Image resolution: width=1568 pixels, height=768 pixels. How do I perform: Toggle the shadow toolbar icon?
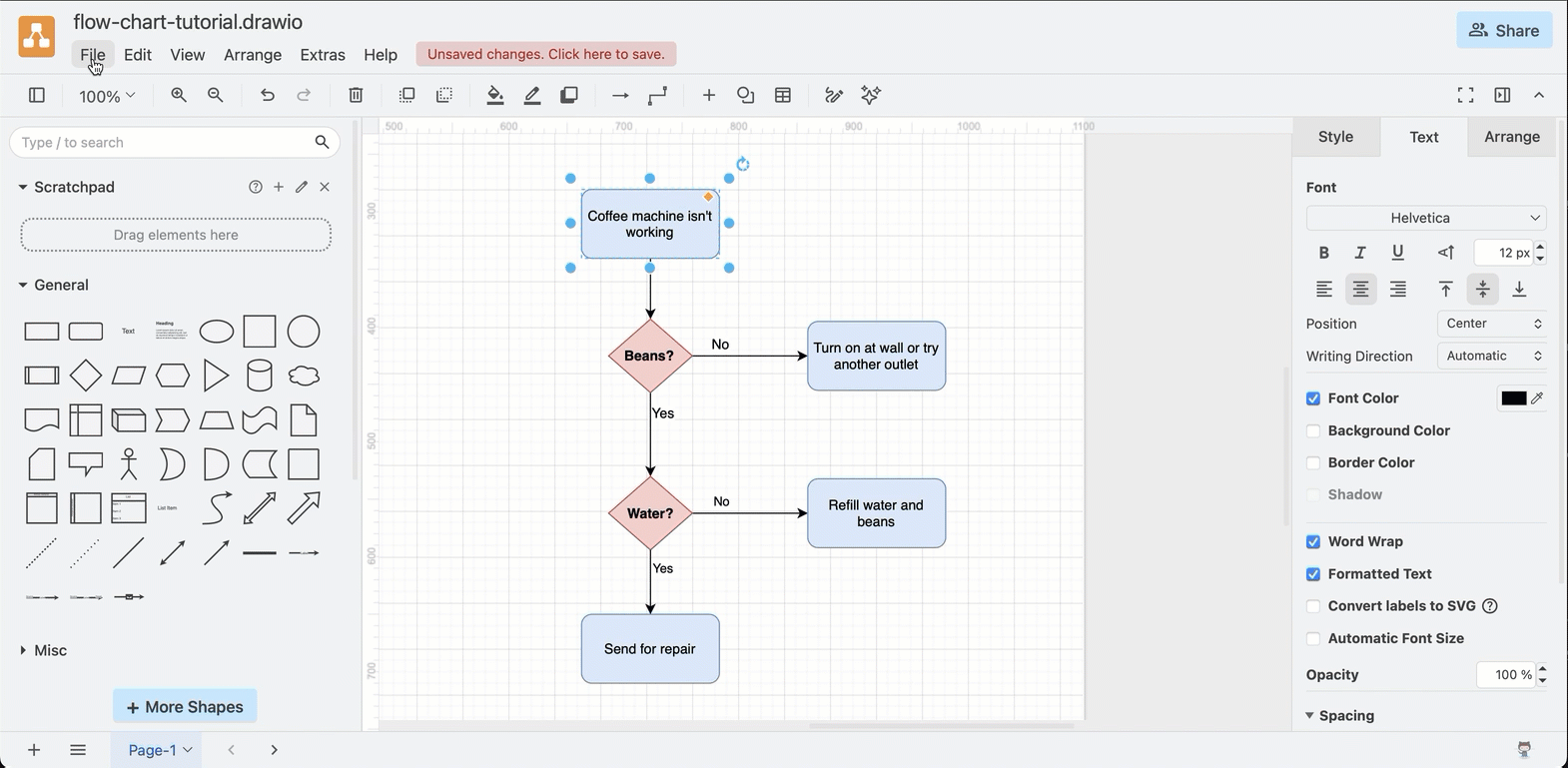569,95
